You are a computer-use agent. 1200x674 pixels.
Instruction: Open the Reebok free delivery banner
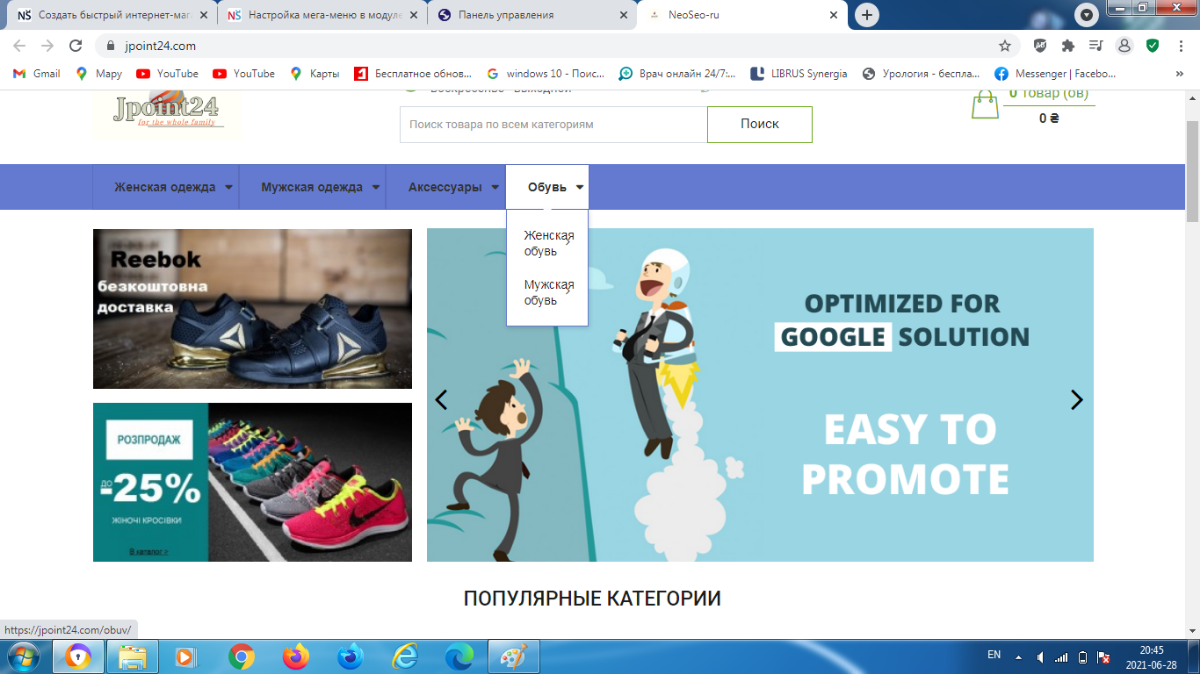(x=252, y=309)
